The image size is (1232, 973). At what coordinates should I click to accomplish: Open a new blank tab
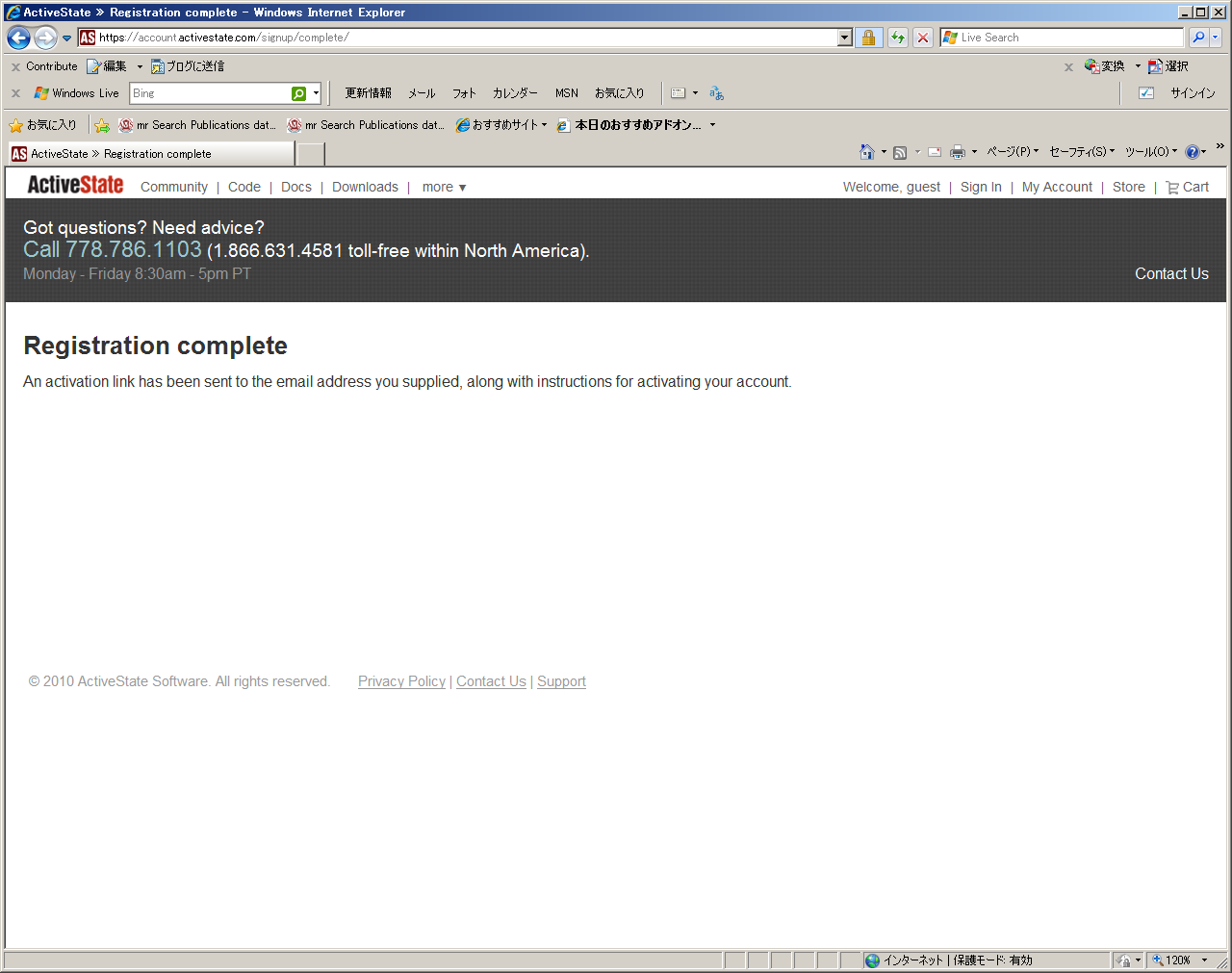click(310, 154)
